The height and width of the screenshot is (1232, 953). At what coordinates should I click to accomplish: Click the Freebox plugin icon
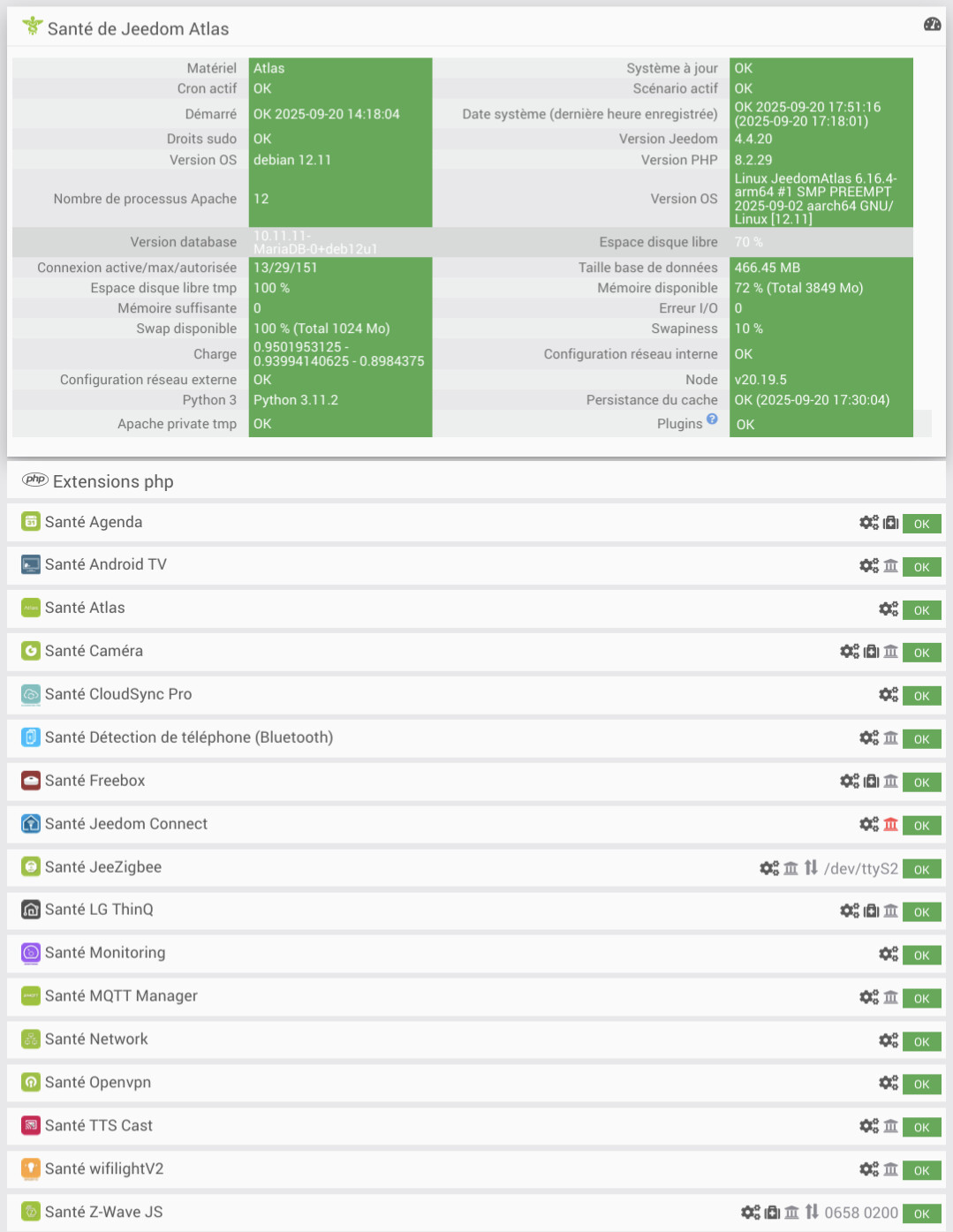pos(31,781)
